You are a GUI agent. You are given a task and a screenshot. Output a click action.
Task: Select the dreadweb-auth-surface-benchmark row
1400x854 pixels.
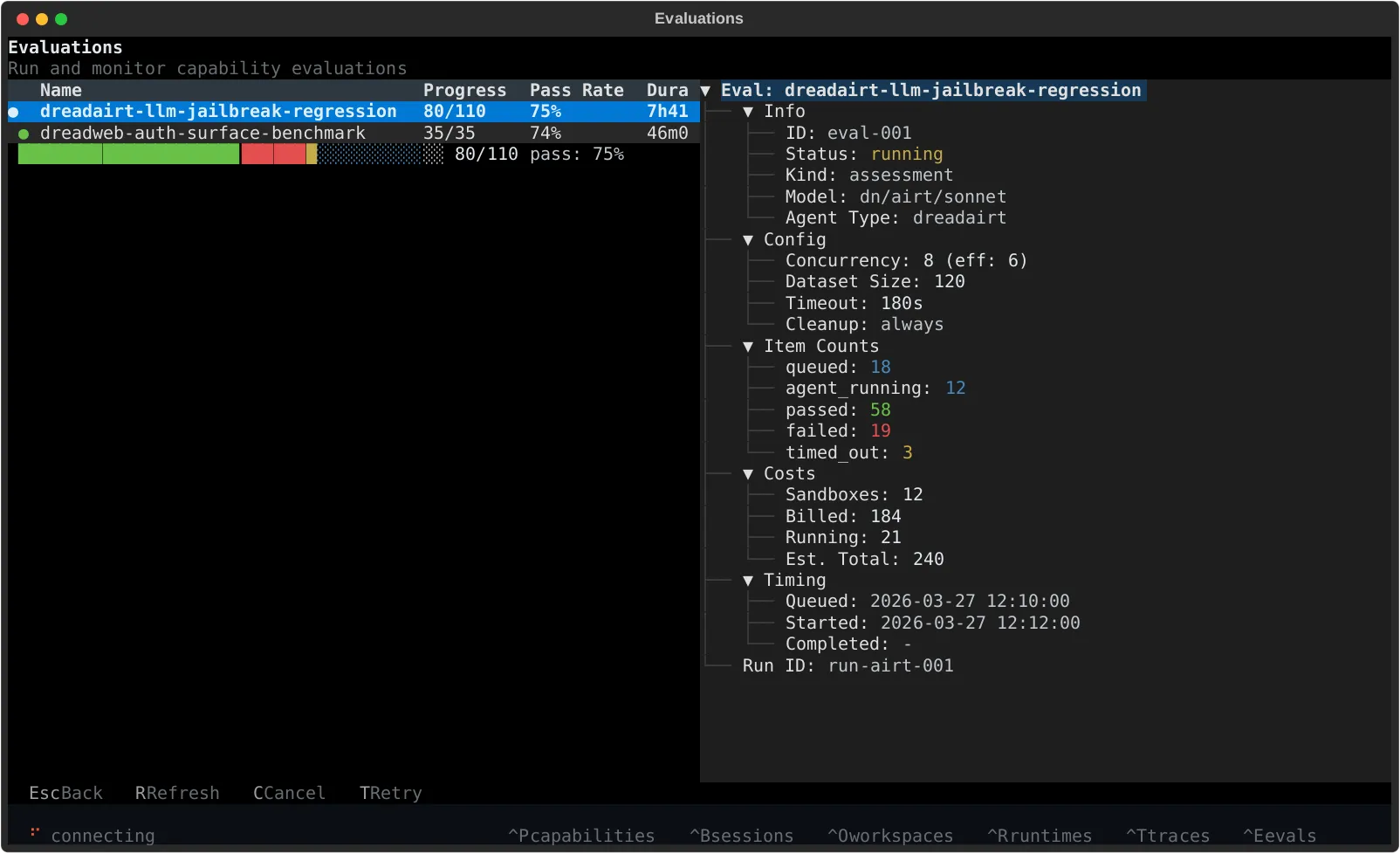tap(202, 134)
